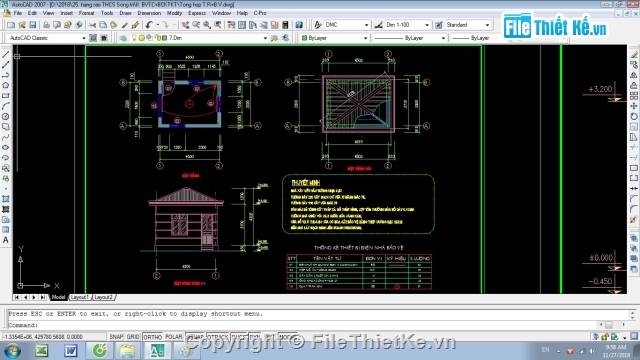640x360 pixels.
Task: Open the Dim 1-100 dimension style dropdown
Action: [427, 25]
